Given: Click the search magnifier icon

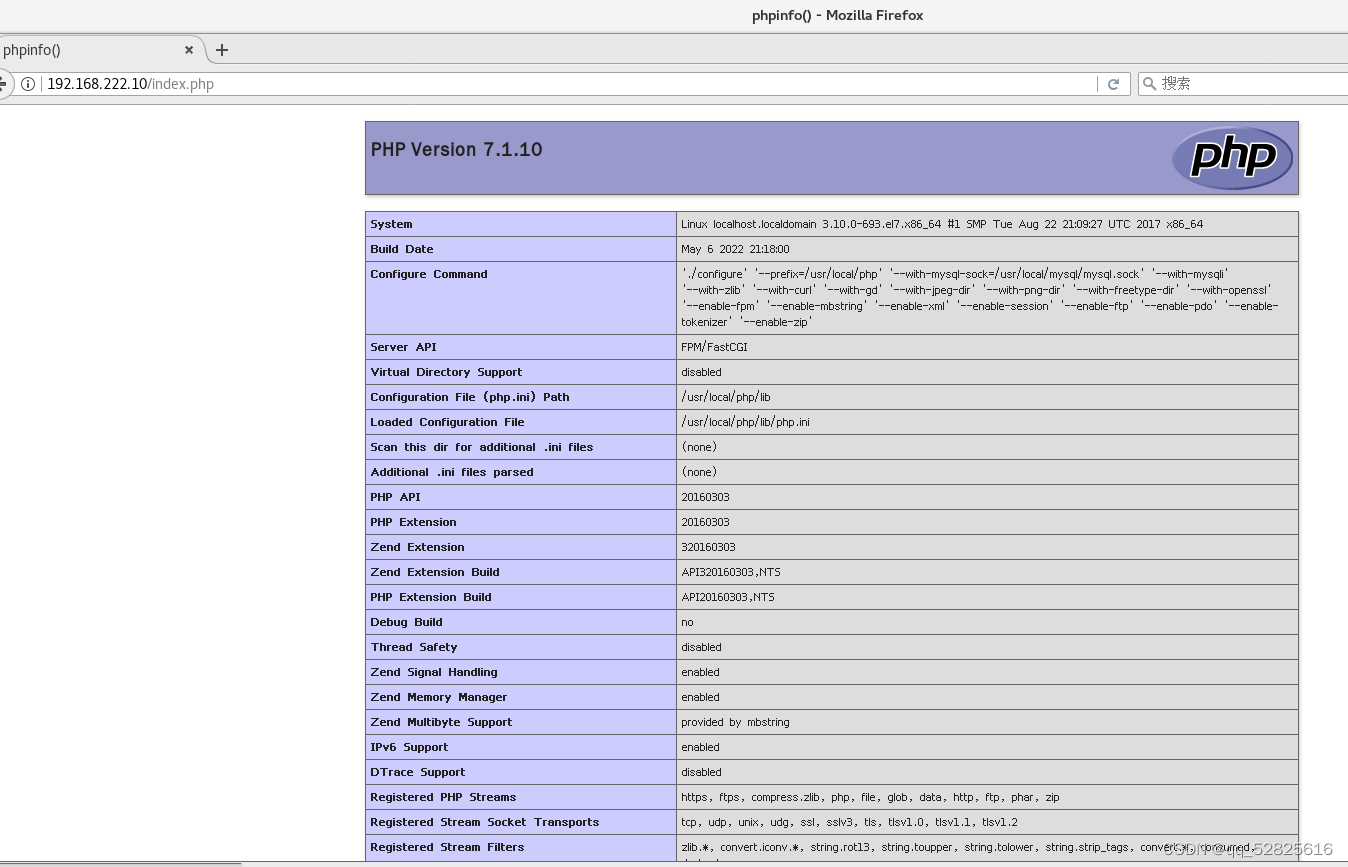Looking at the screenshot, I should point(1150,84).
